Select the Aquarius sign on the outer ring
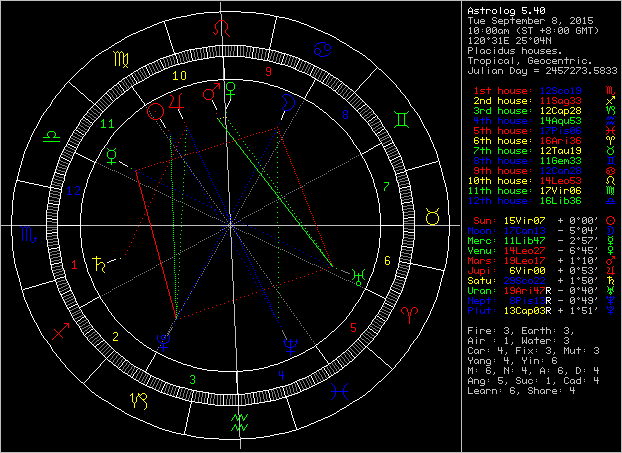Viewport: 622px width, 453px height. click(x=239, y=421)
